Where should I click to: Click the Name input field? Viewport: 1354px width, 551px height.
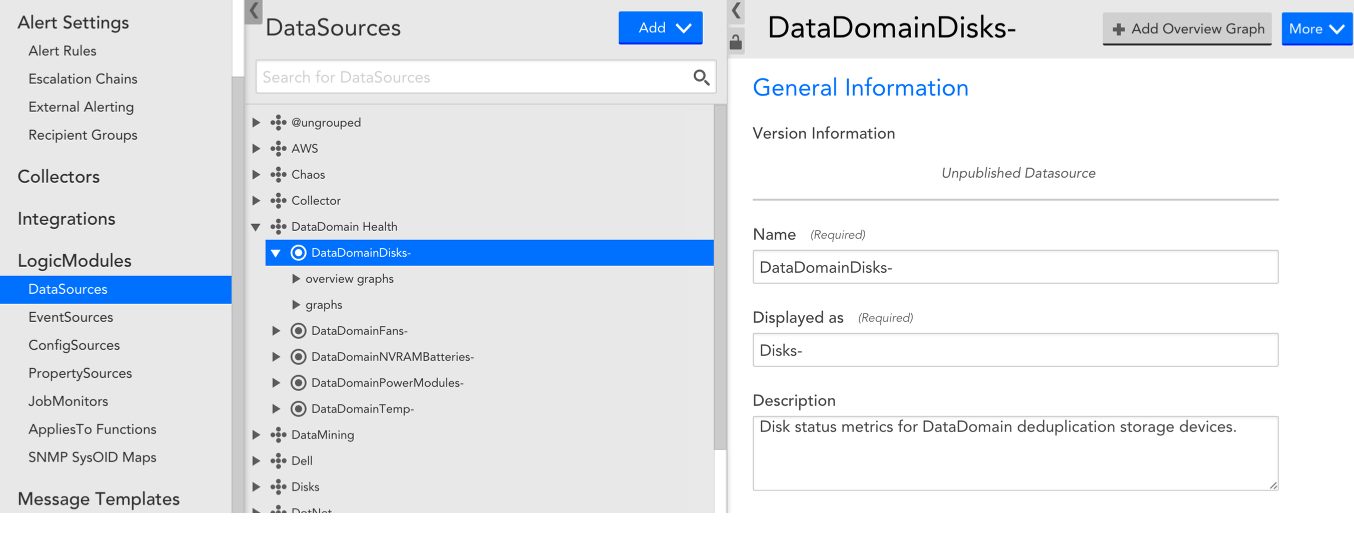pyautogui.click(x=1015, y=267)
